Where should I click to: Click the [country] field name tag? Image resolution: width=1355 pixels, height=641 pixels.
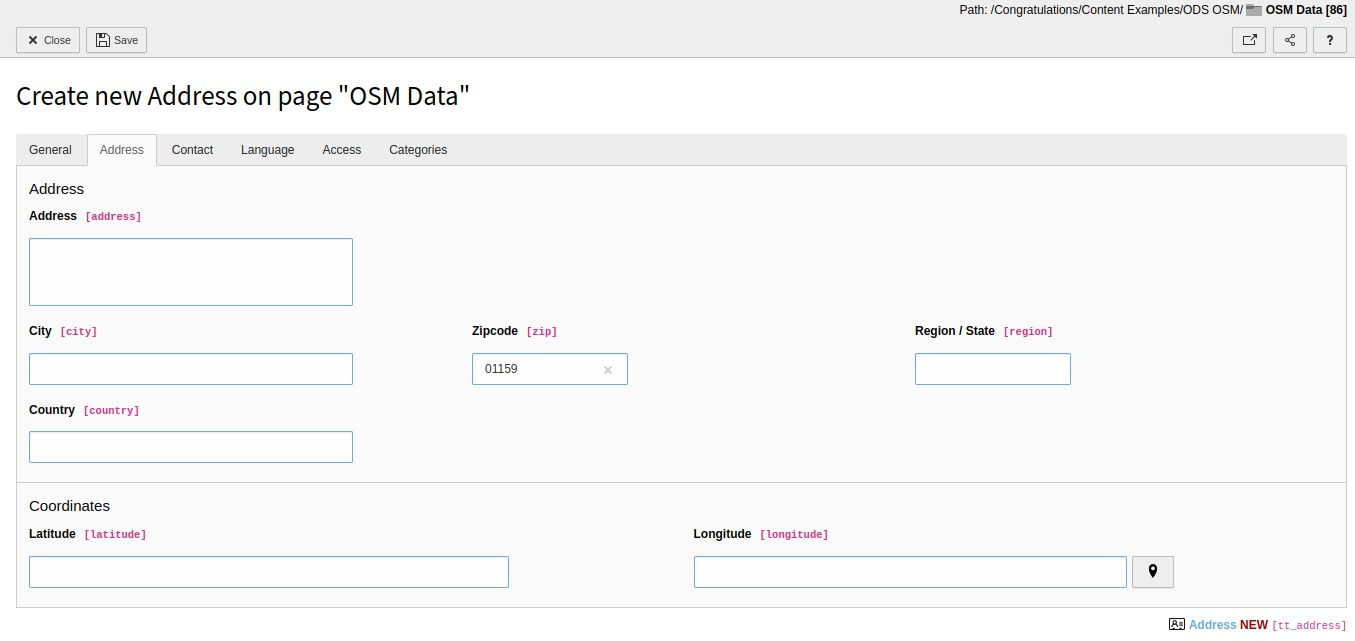click(112, 411)
